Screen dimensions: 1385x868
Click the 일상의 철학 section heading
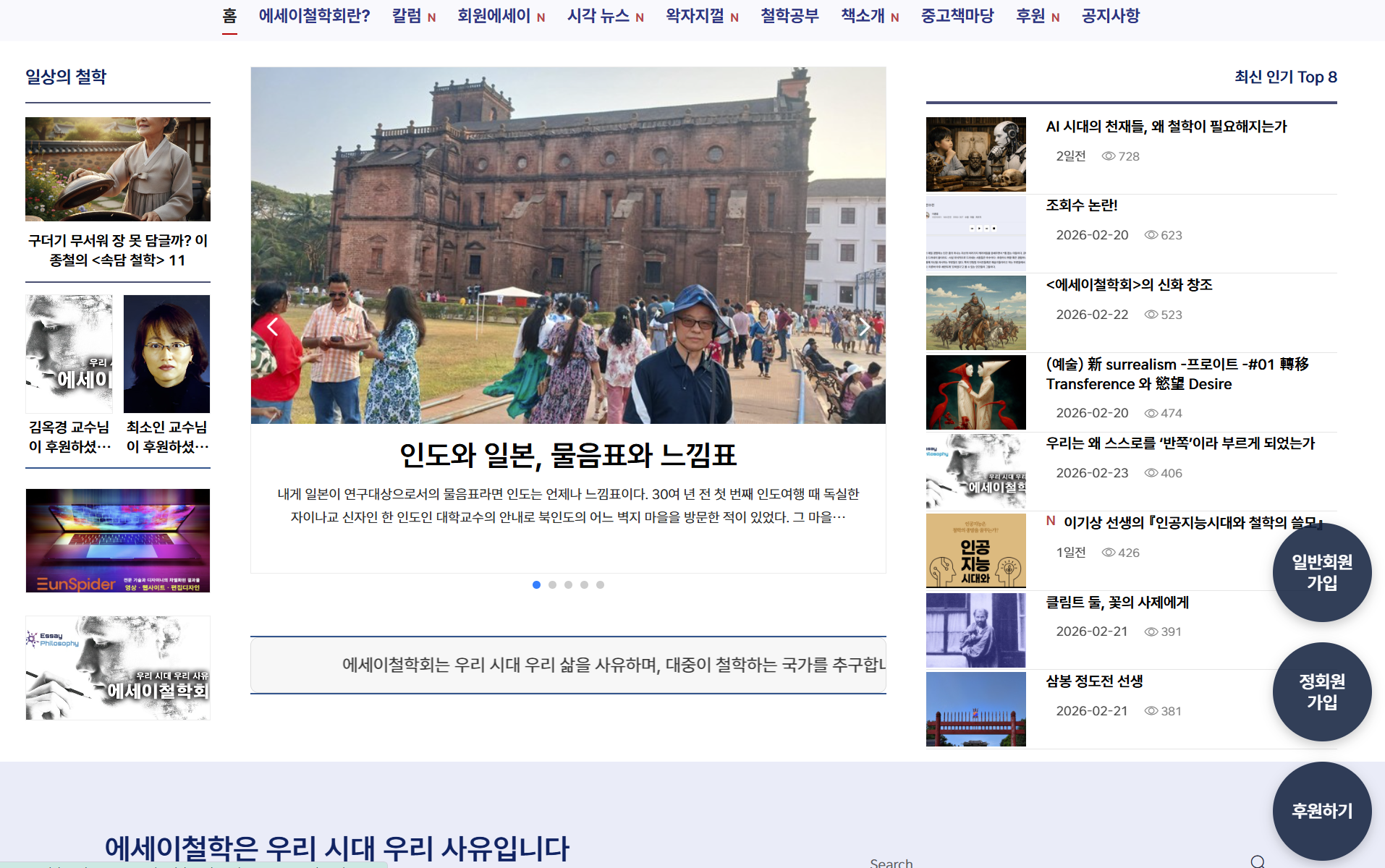tap(66, 77)
